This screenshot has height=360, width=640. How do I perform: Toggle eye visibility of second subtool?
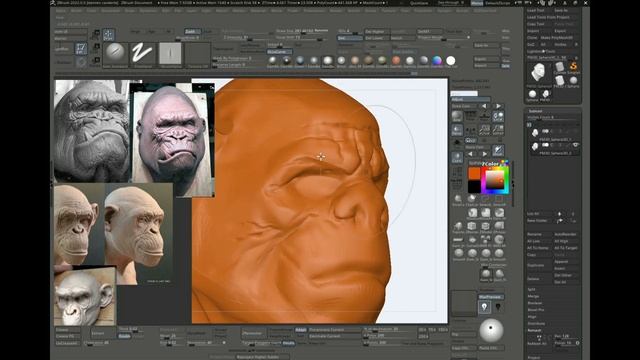pos(576,145)
